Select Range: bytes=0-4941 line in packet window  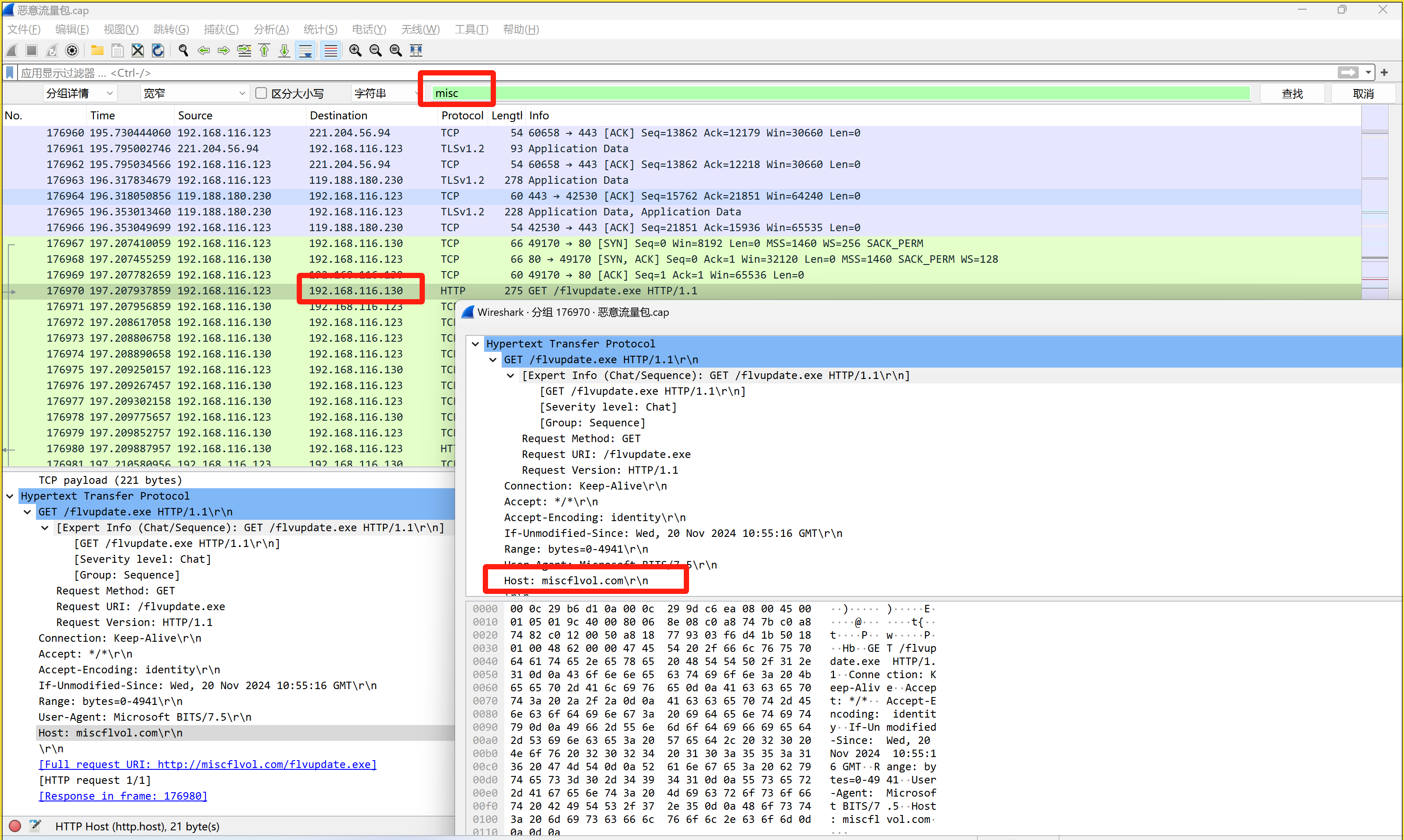pos(576,549)
